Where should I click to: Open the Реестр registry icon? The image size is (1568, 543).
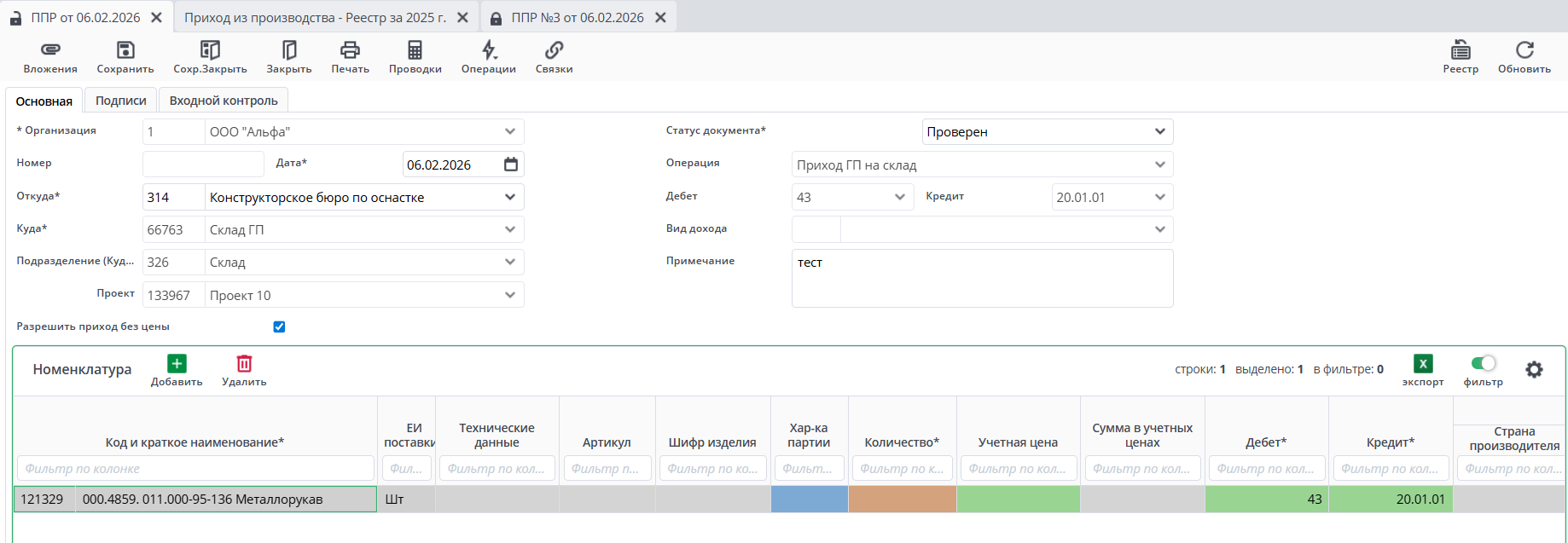pyautogui.click(x=1461, y=50)
